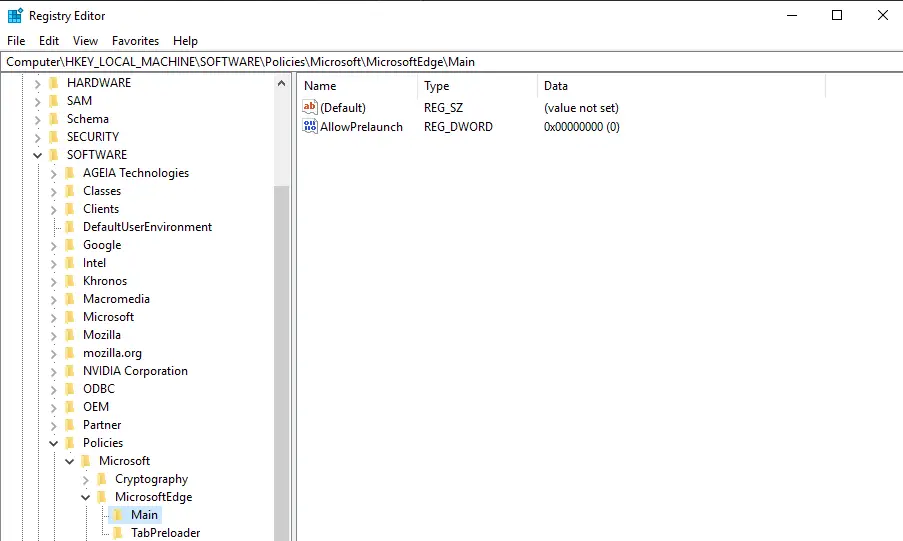Click the ODBC folder icon

(70, 389)
